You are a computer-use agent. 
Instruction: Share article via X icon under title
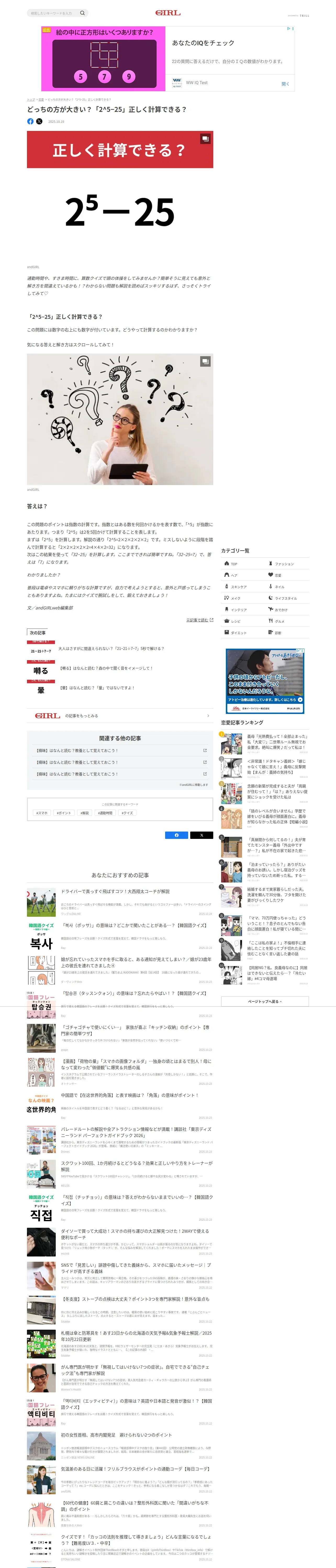tap(40, 121)
